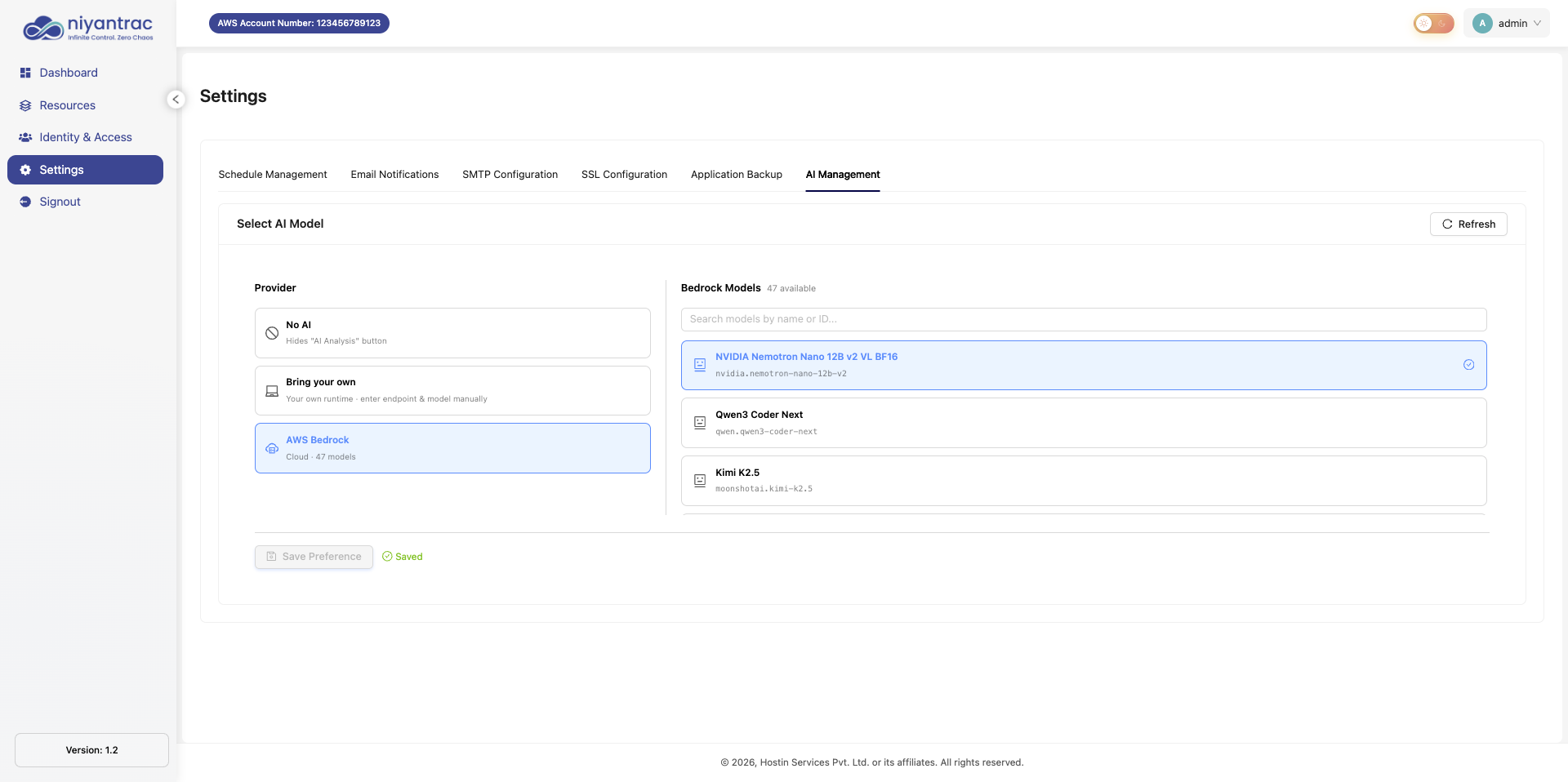
Task: Click the Select AI Model heading
Action: pos(280,224)
